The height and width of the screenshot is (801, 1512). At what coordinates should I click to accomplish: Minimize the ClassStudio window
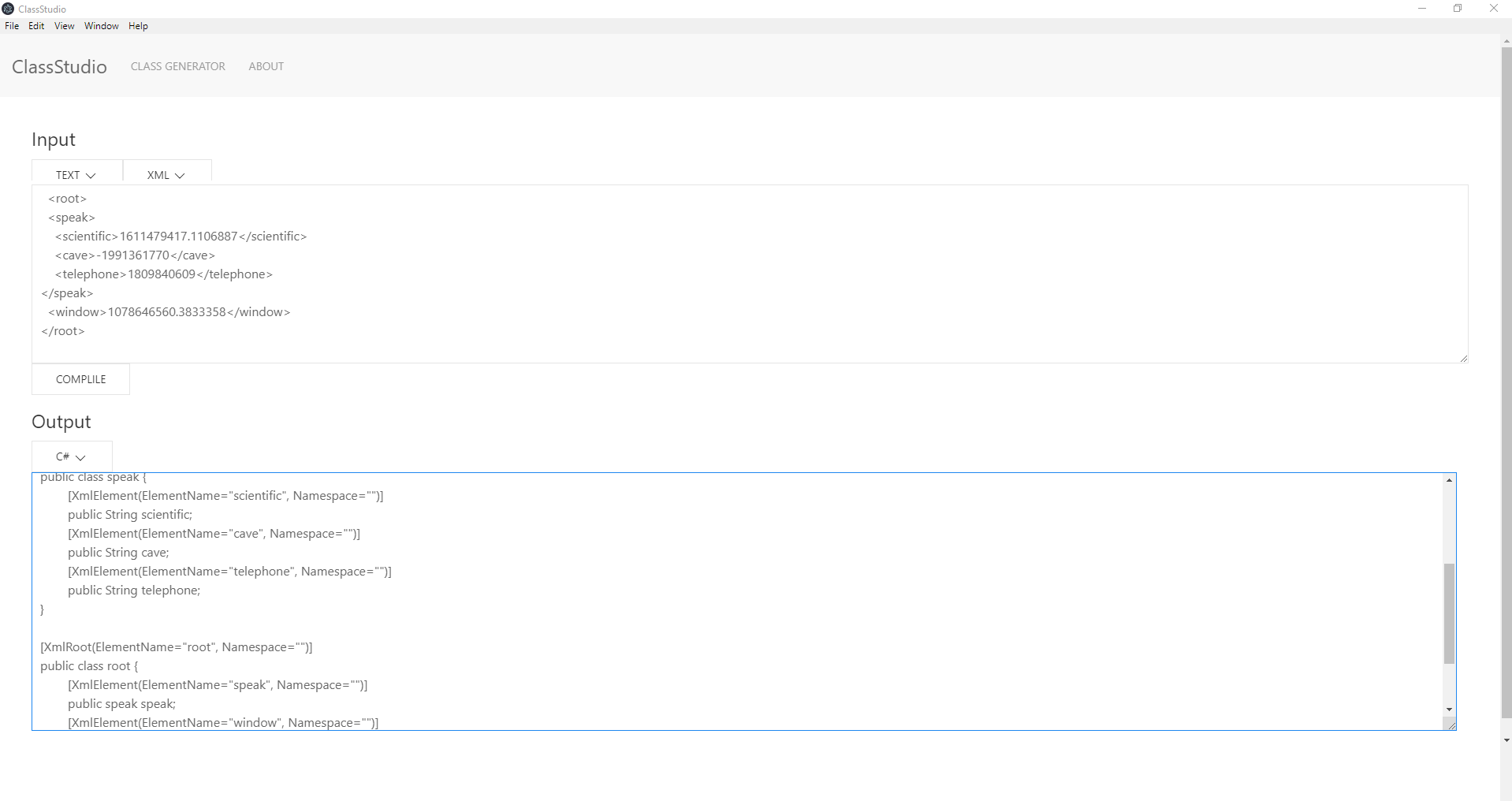click(1422, 9)
